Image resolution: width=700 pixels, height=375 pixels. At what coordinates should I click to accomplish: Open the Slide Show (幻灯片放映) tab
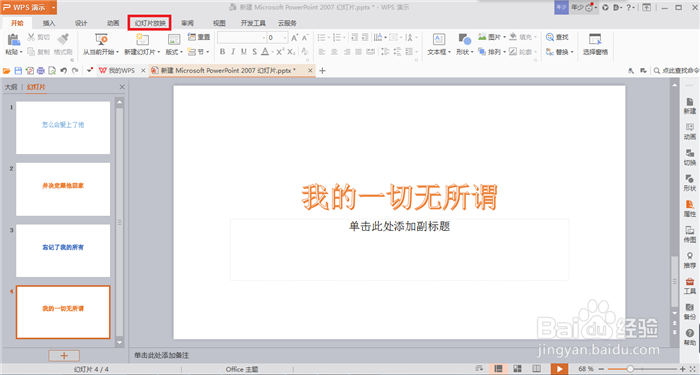click(150, 23)
